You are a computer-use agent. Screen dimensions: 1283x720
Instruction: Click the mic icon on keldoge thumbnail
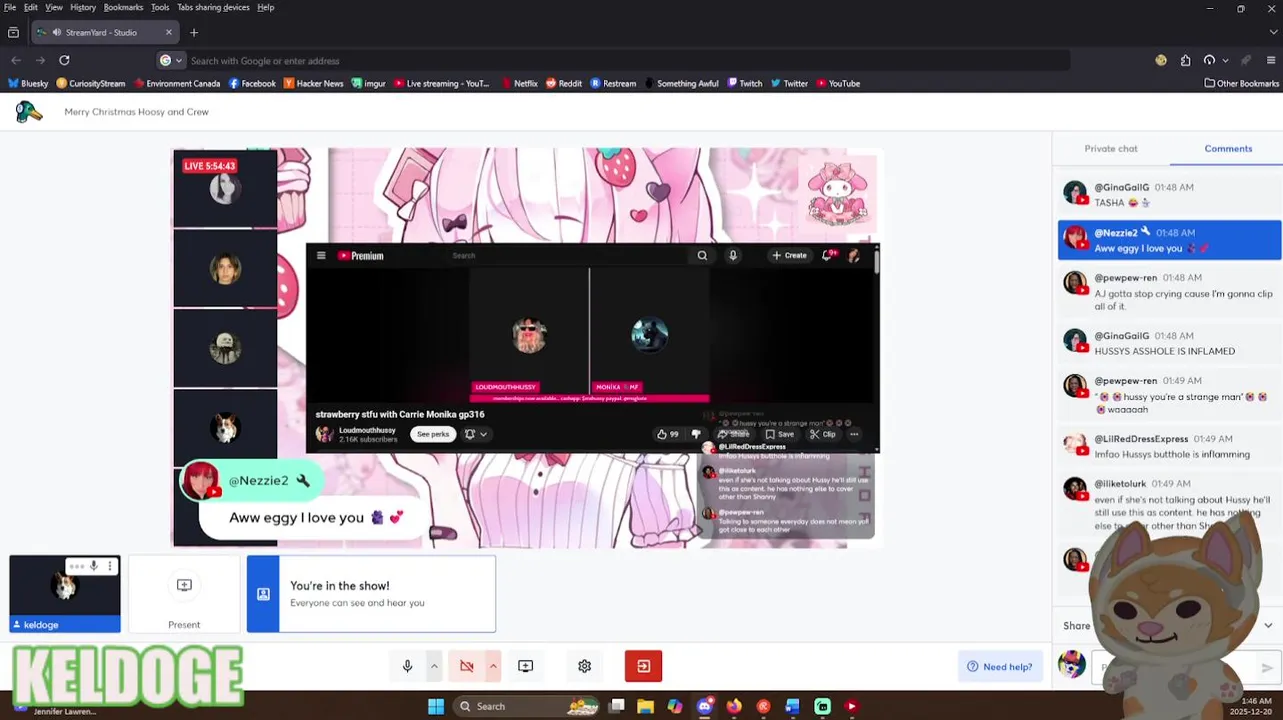point(94,567)
